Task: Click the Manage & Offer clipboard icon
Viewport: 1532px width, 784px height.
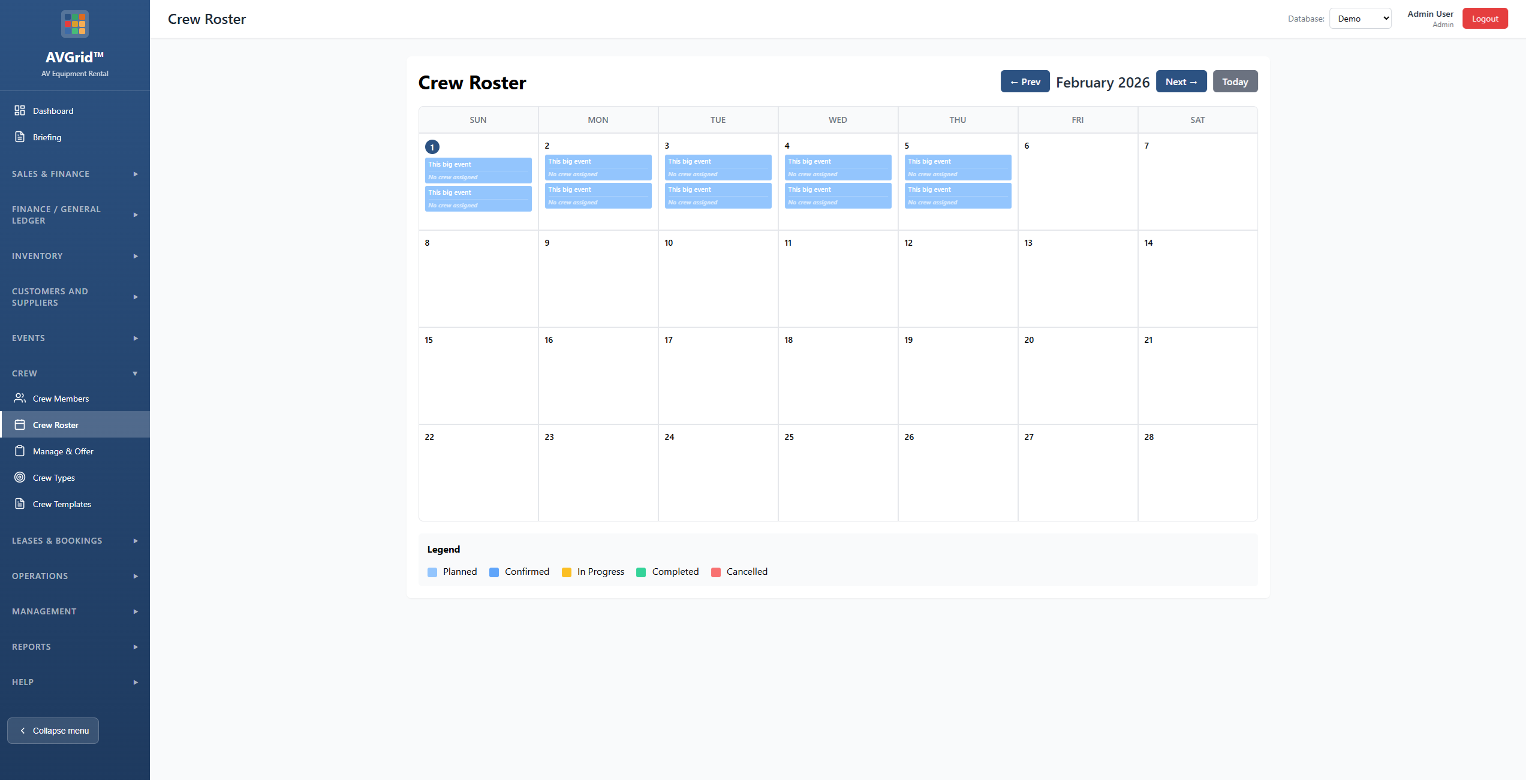Action: [20, 451]
